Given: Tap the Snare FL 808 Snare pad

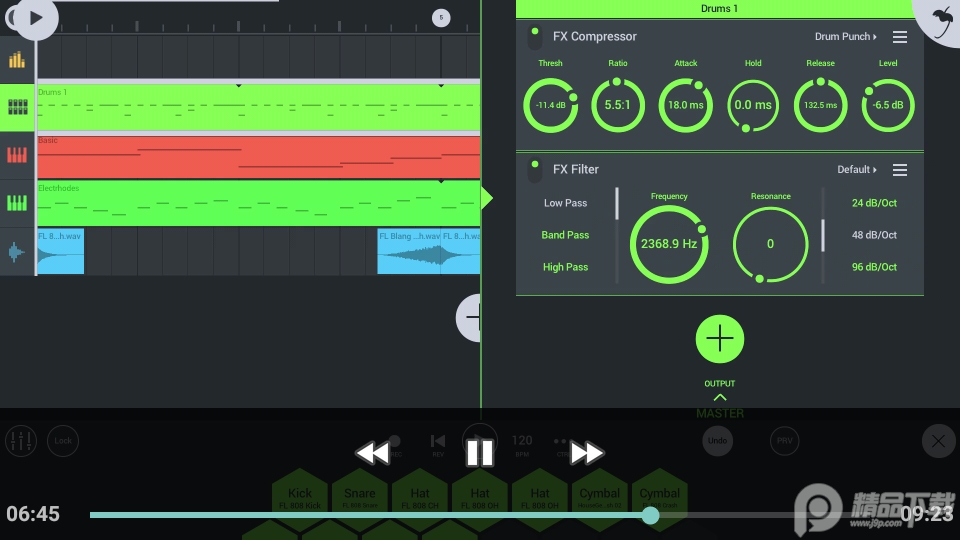Looking at the screenshot, I should coord(360,497).
